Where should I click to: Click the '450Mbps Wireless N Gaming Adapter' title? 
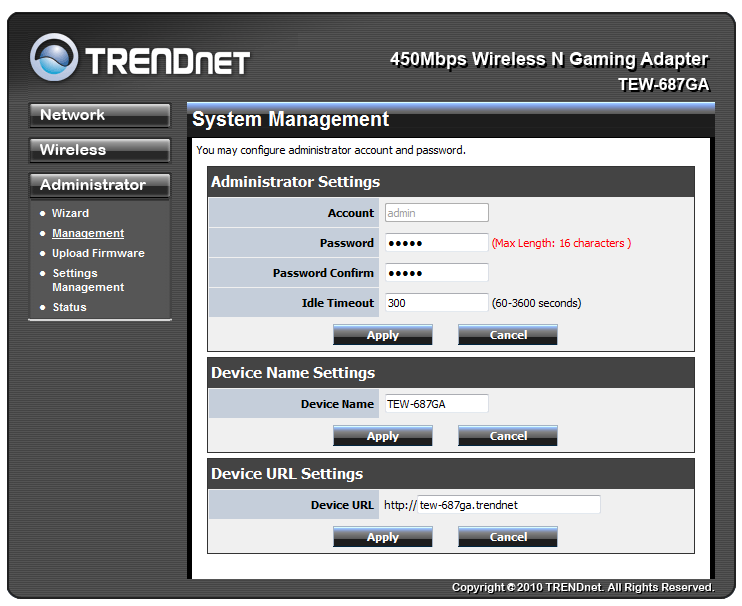pyautogui.click(x=549, y=60)
